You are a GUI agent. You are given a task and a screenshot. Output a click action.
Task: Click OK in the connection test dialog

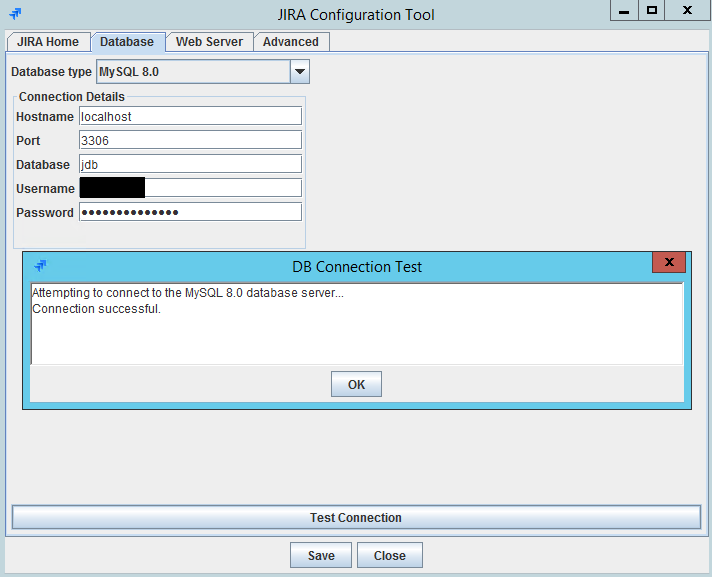356,384
